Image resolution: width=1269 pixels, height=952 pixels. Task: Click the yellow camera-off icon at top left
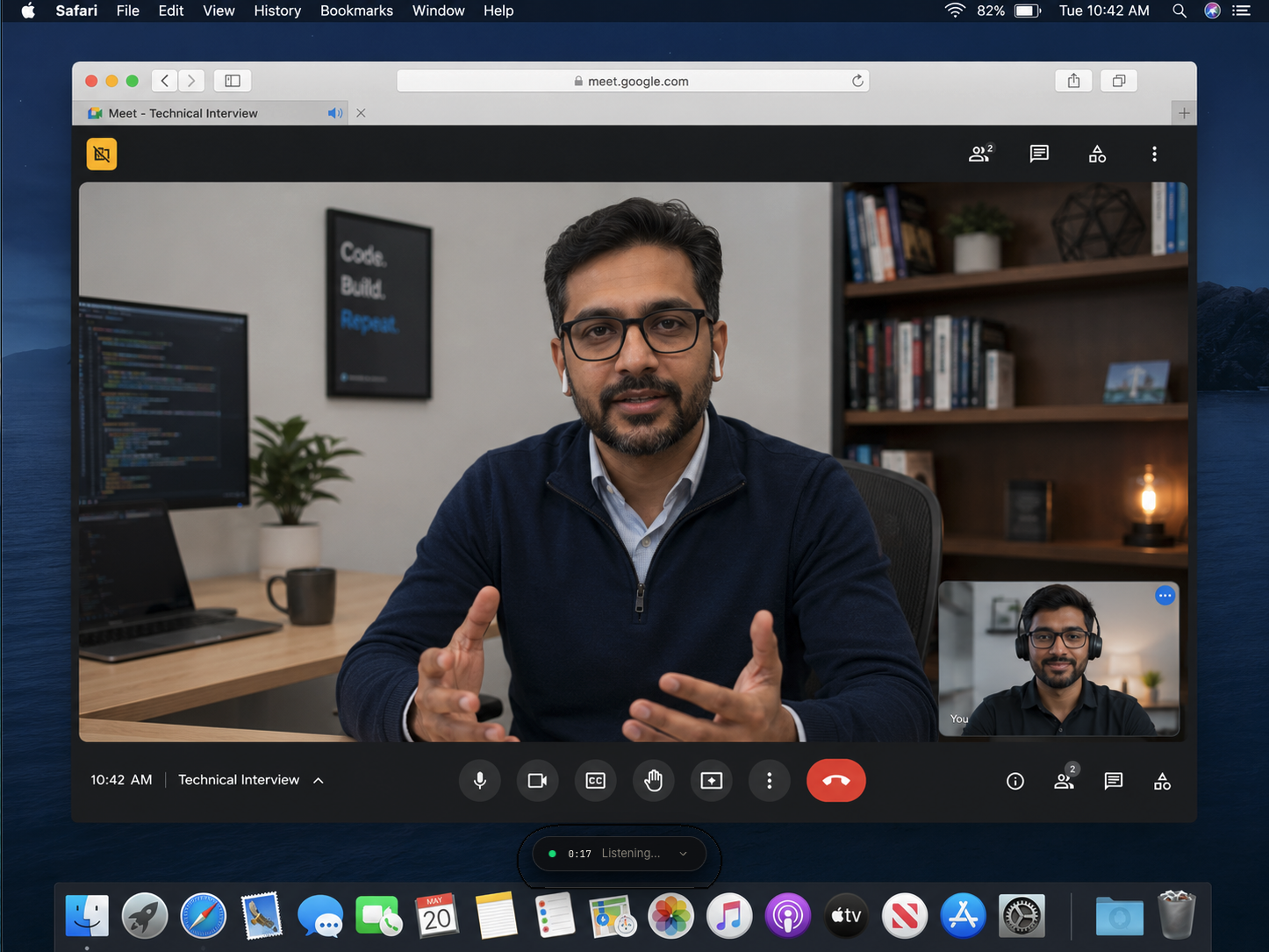coord(102,154)
